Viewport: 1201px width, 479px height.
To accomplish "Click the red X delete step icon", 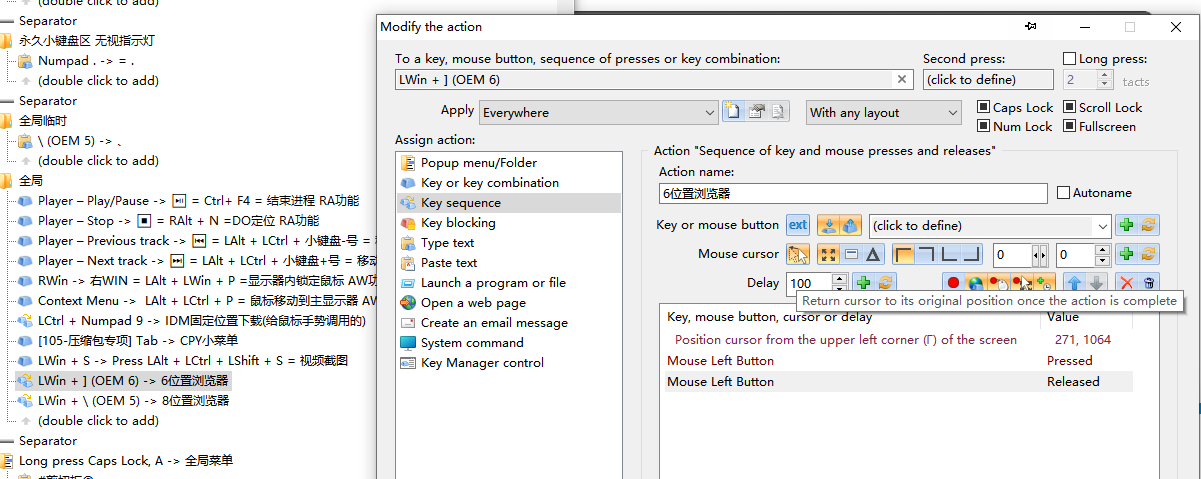I will pos(1127,283).
